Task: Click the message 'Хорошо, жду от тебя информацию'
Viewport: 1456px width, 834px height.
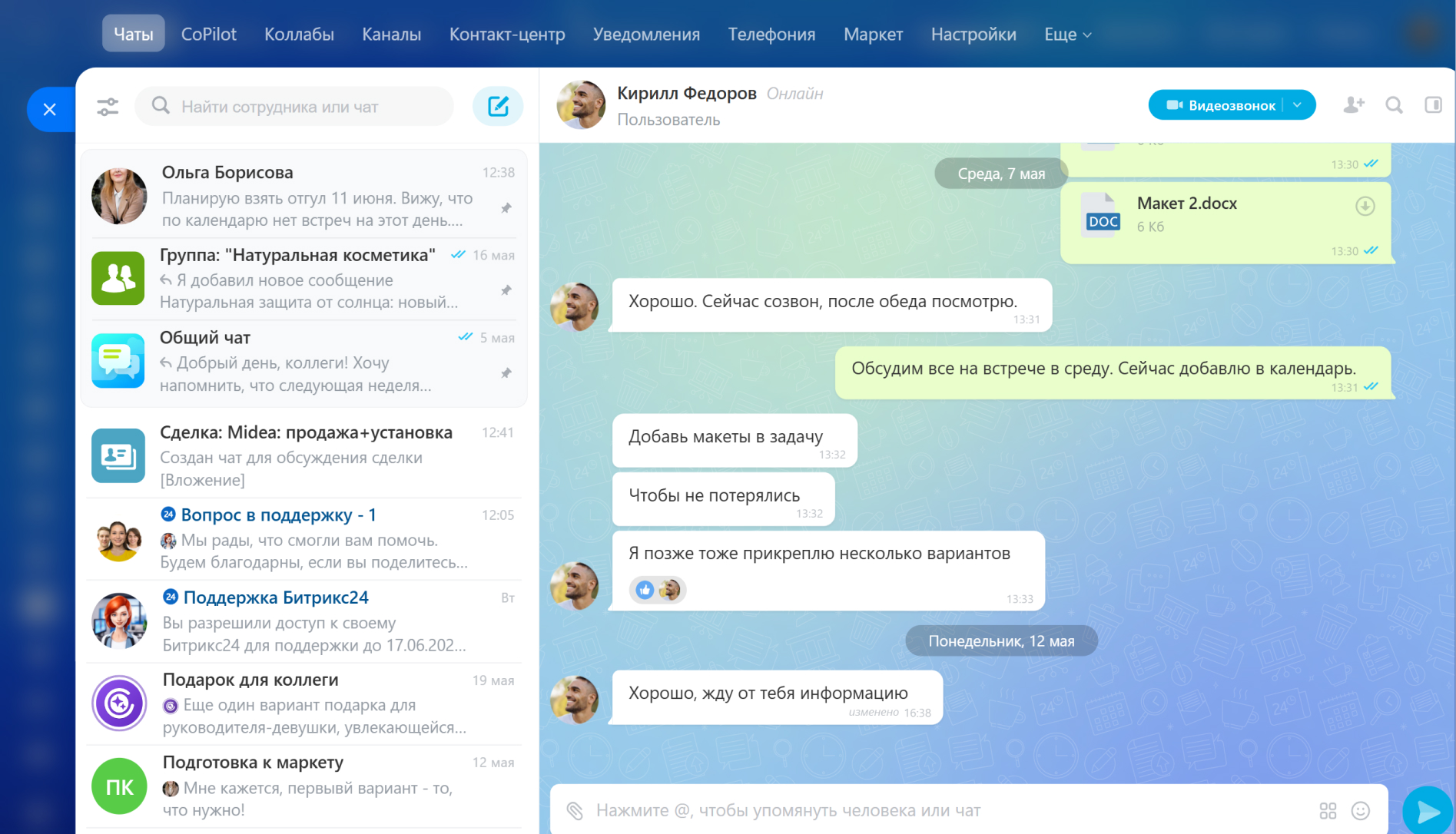Action: click(x=778, y=697)
